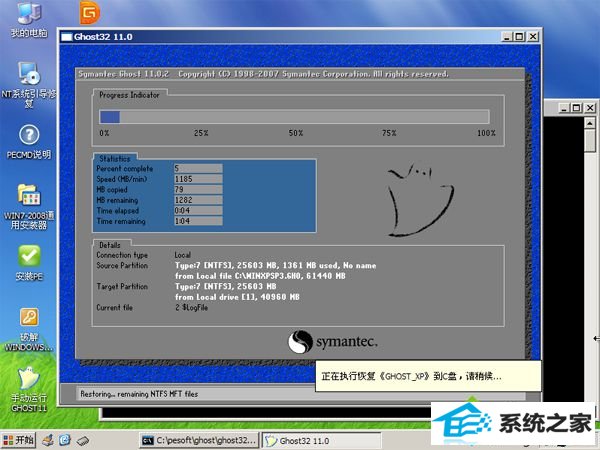
Task: Open the WIN7-2008 universal installer icon
Action: coord(29,207)
